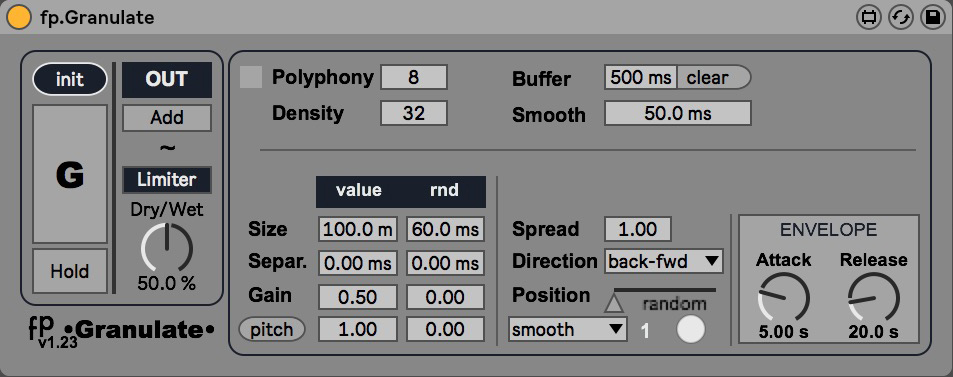953x377 pixels.
Task: Toggle the Hold button
Action: point(70,271)
